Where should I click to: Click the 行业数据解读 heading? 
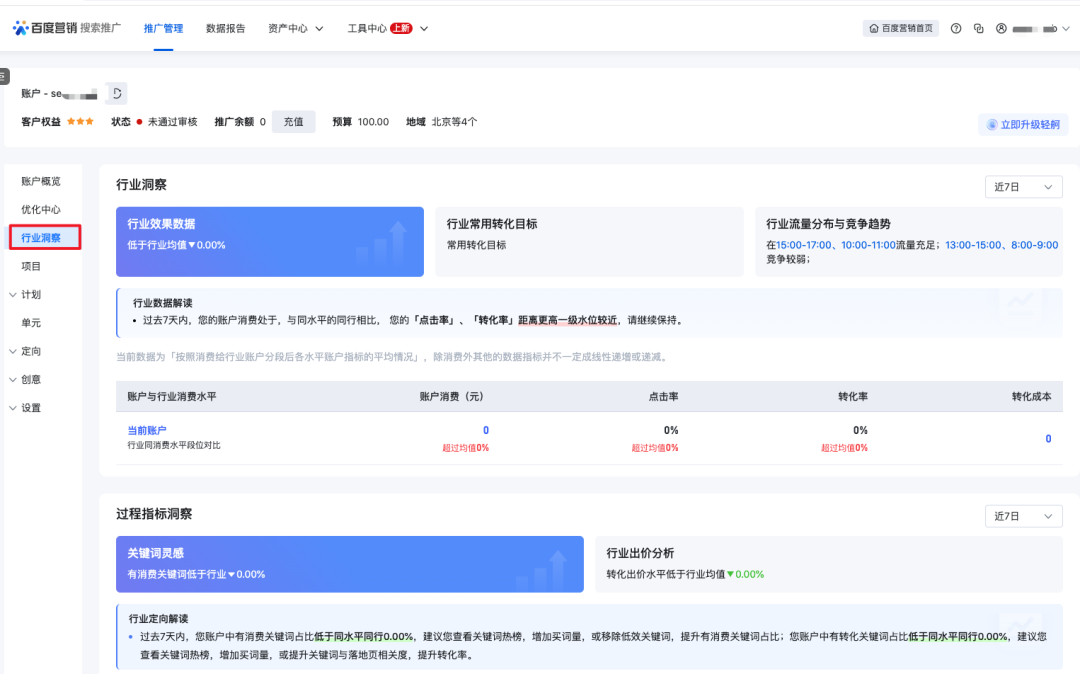tap(163, 303)
